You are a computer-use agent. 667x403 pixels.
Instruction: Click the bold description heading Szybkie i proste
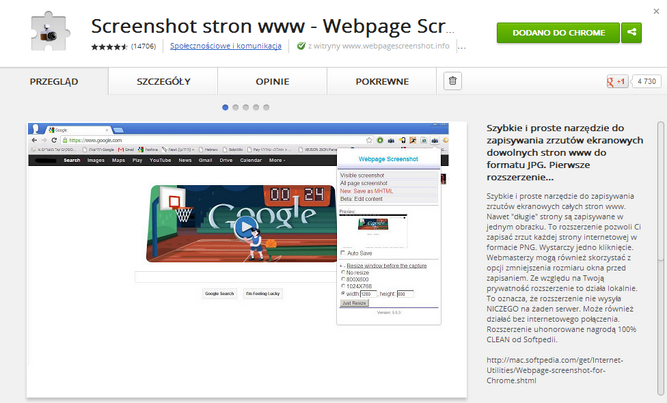coord(565,152)
